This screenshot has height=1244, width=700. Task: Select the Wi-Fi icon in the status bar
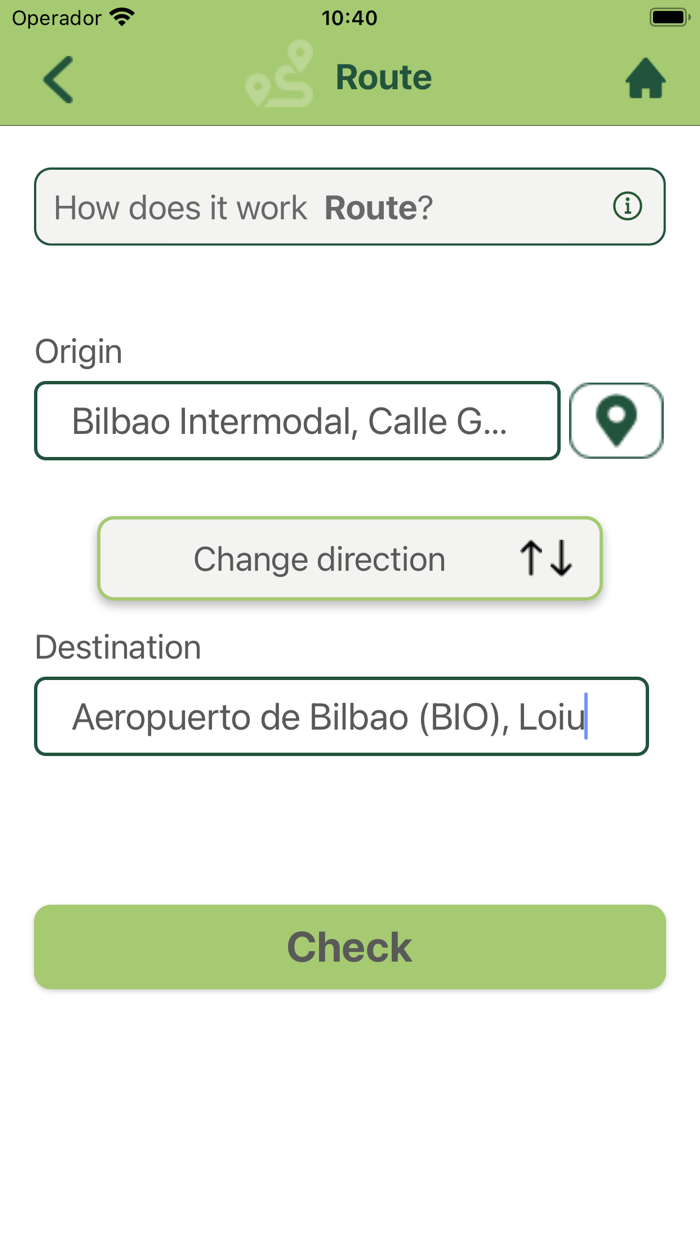(122, 16)
